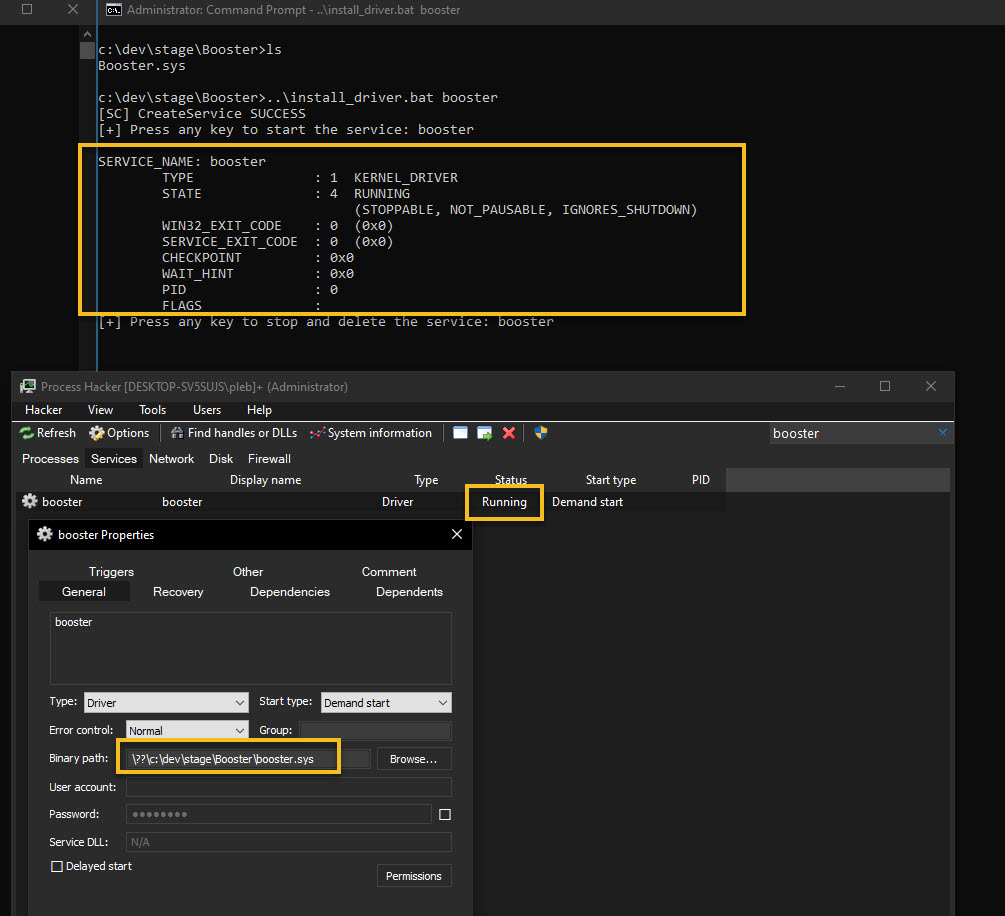Close the booster Properties dialog
Screen dimensions: 1005x916
pyautogui.click(x=457, y=534)
